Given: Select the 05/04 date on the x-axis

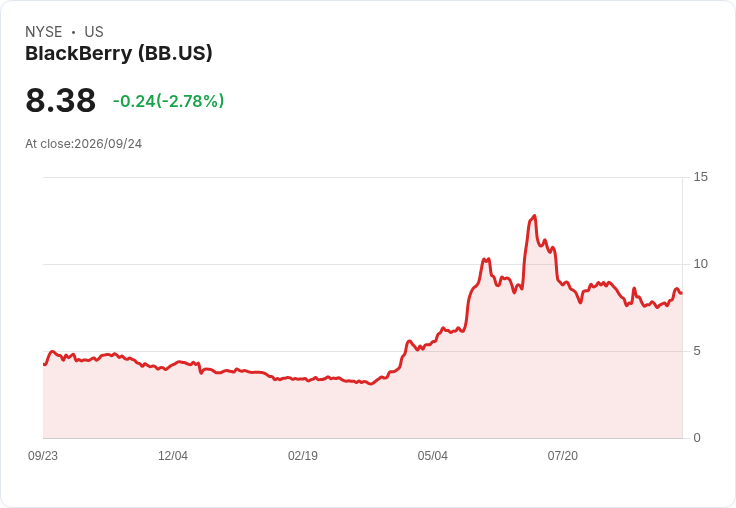Looking at the screenshot, I should [x=433, y=456].
